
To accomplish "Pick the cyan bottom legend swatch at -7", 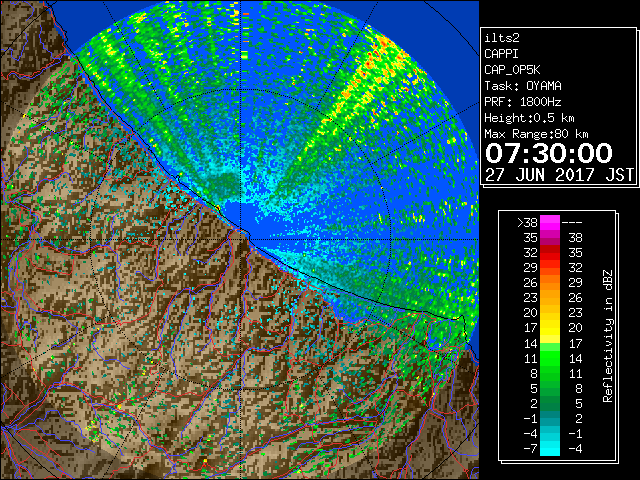I will [550, 448].
